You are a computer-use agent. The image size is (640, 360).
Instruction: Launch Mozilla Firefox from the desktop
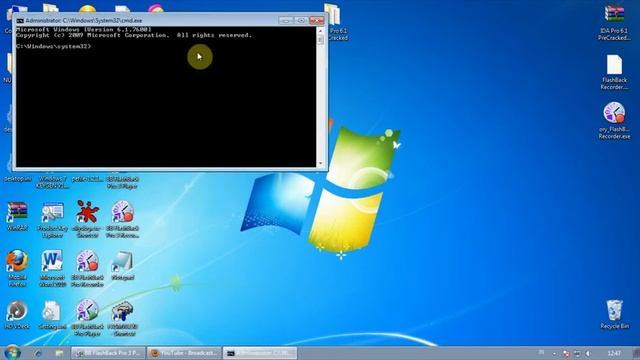[x=17, y=268]
